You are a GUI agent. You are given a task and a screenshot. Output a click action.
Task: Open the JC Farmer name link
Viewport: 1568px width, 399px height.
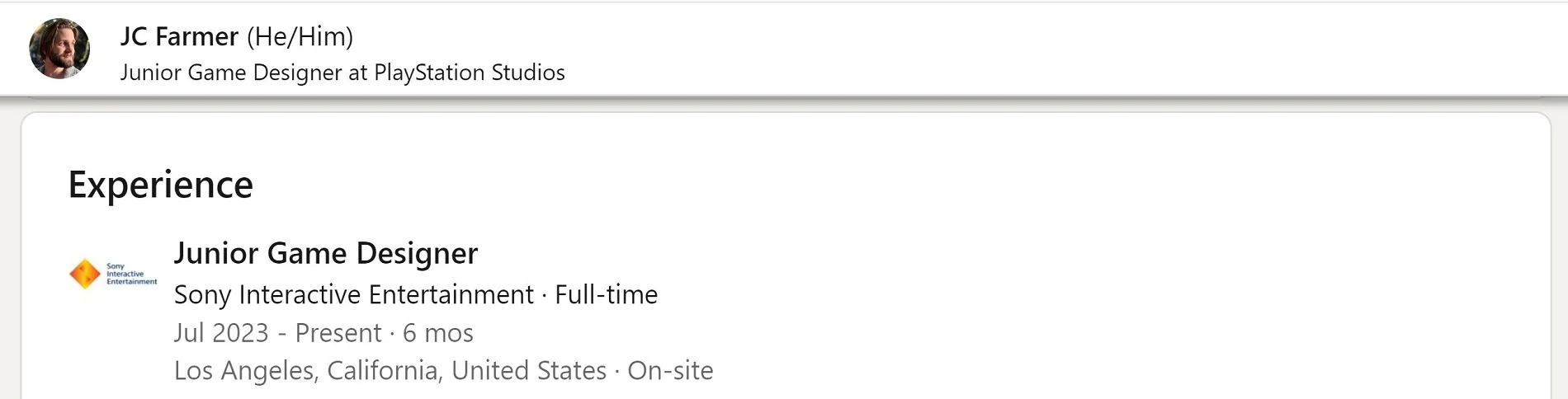click(x=179, y=36)
